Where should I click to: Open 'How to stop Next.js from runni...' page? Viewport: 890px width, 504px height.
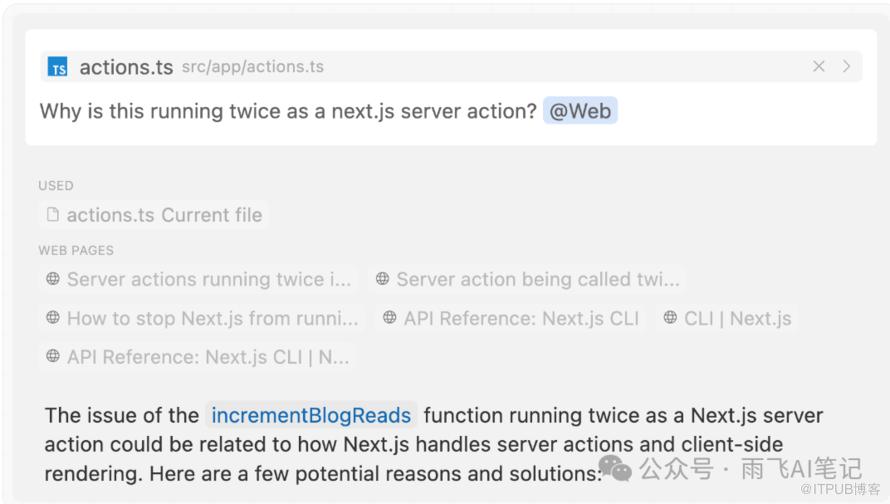coord(202,318)
